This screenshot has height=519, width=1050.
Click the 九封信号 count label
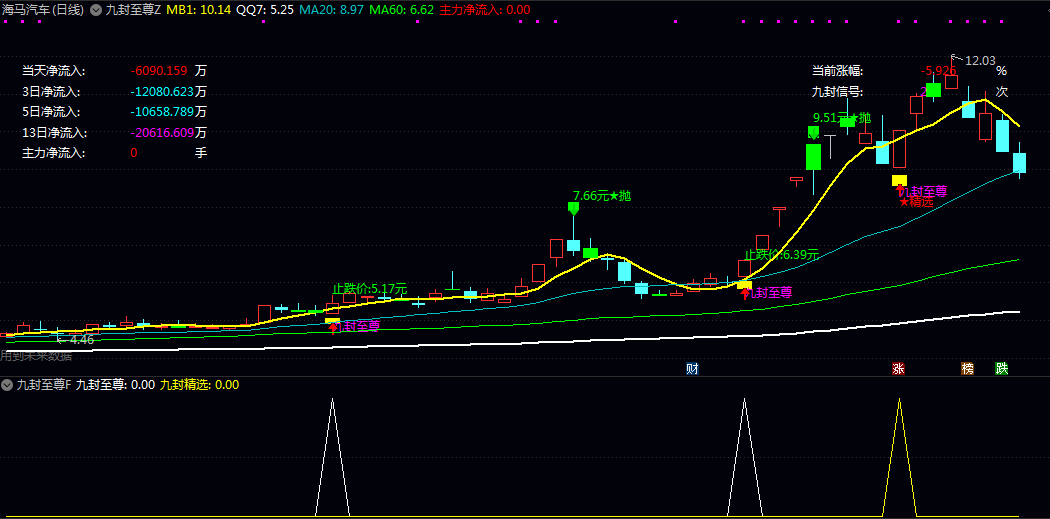pos(837,92)
